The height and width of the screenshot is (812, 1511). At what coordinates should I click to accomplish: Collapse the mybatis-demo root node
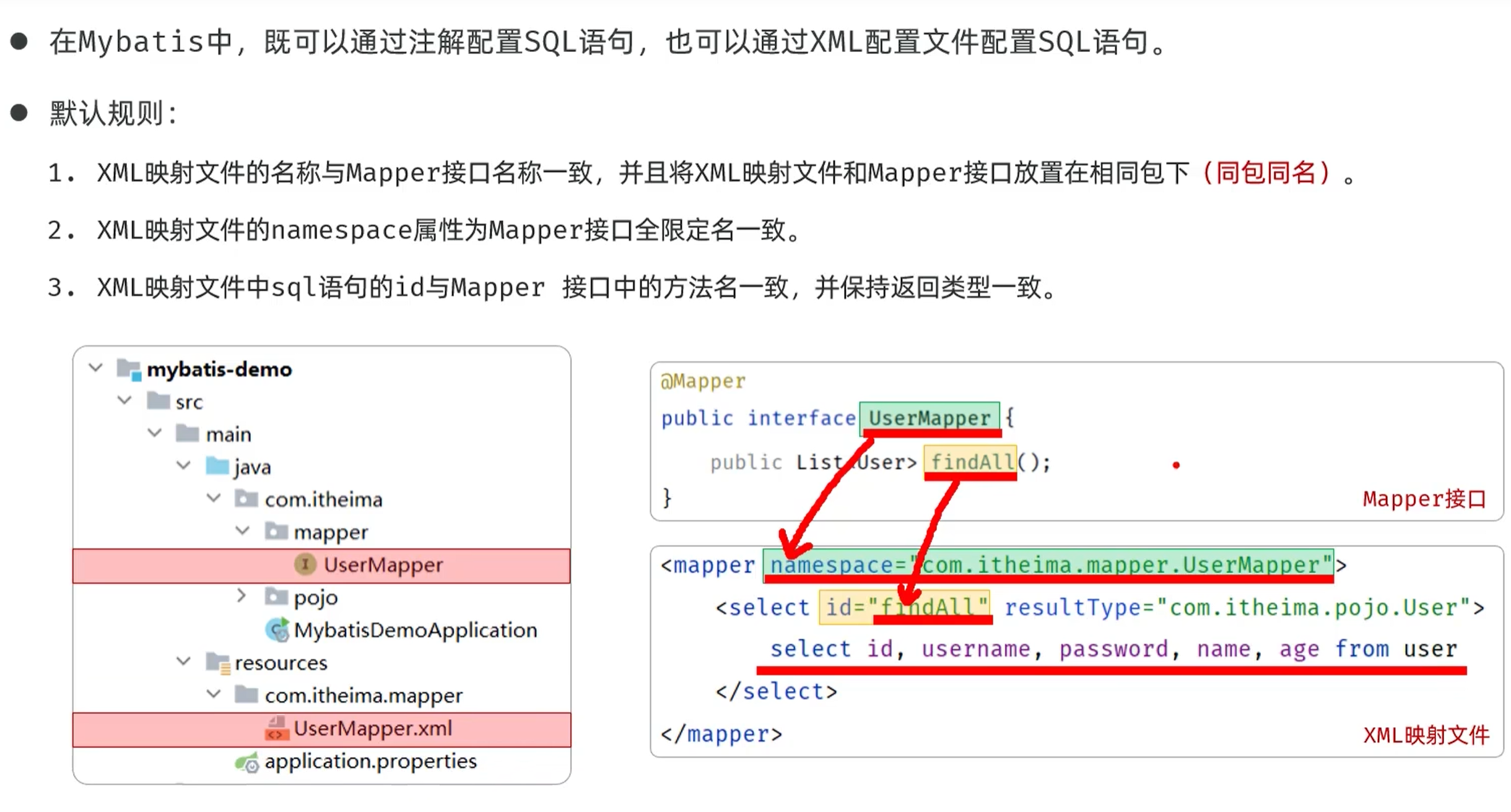[x=96, y=368]
